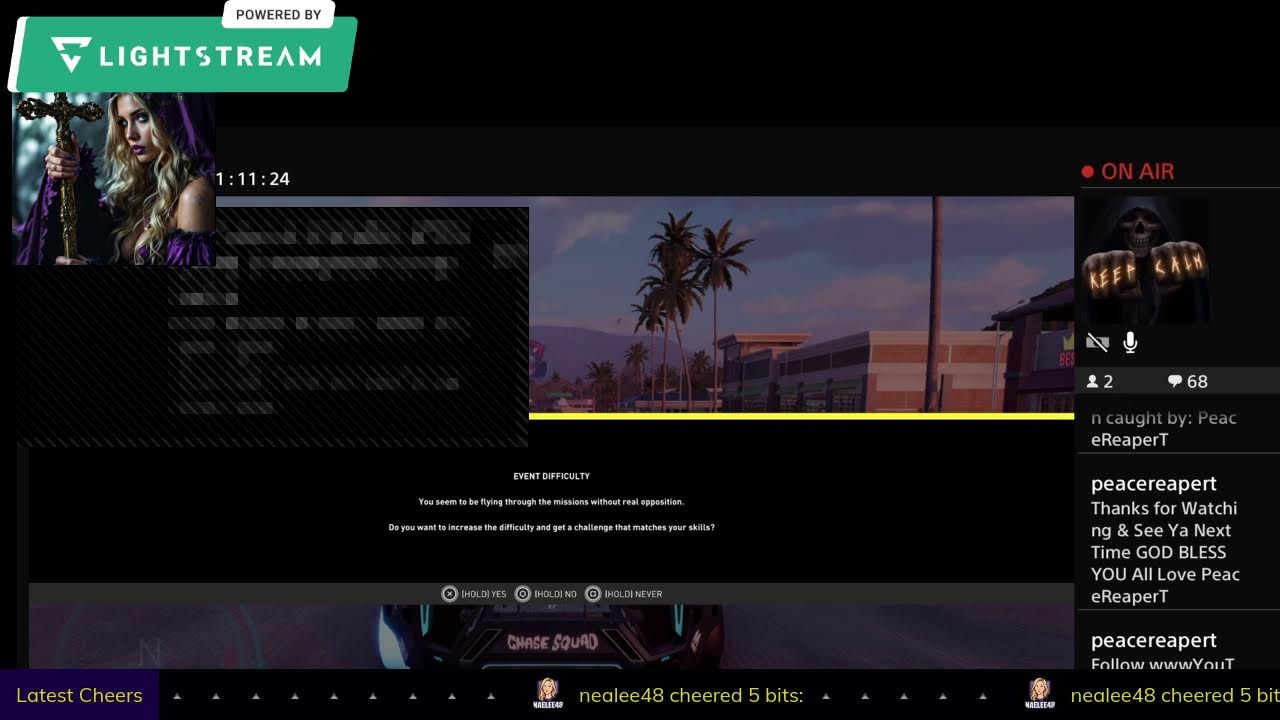Toggle the camera-off icon in broadcast panel

pos(1097,343)
